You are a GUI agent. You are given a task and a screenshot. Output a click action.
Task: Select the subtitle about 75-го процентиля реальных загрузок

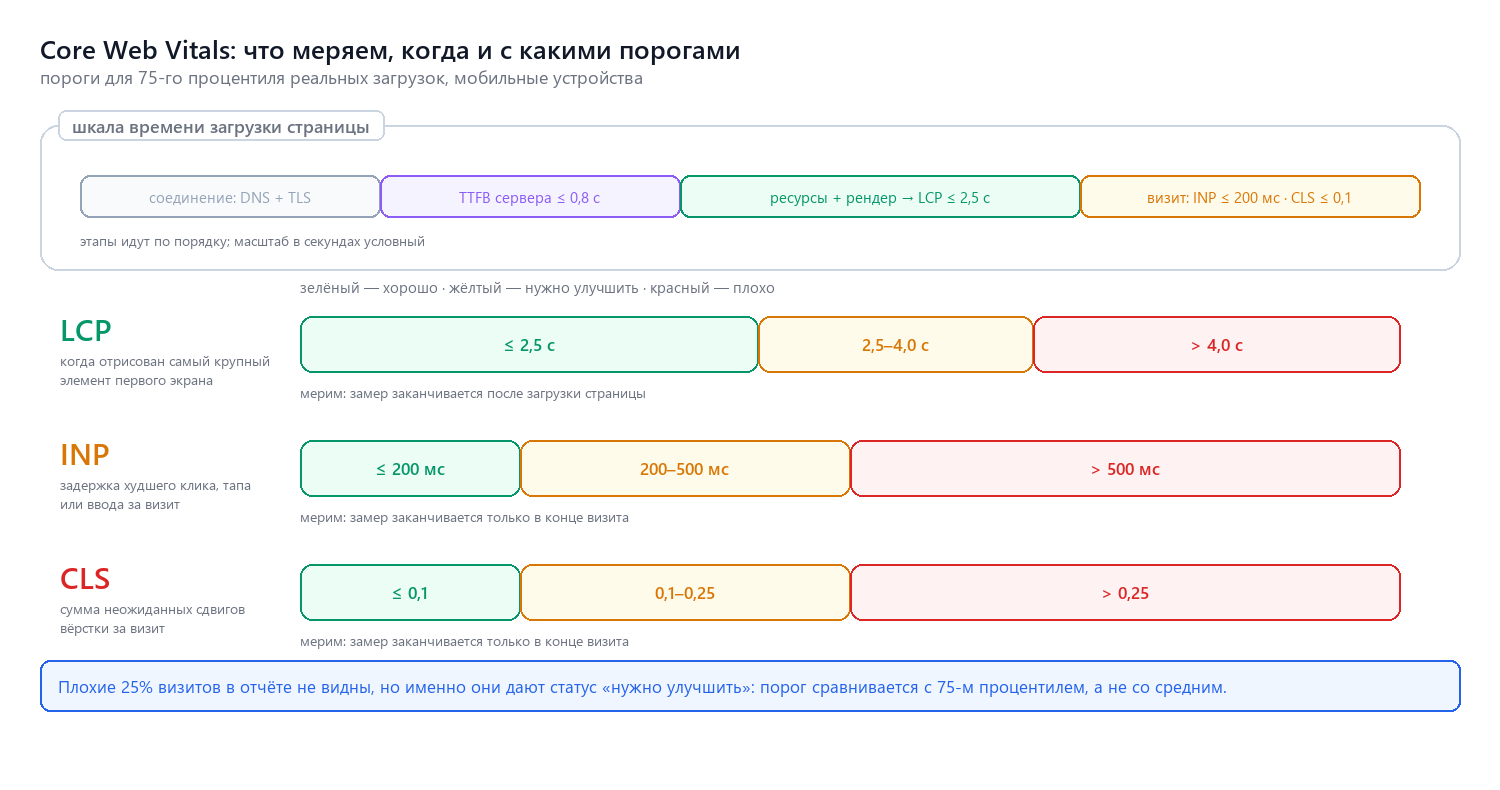pyautogui.click(x=341, y=78)
